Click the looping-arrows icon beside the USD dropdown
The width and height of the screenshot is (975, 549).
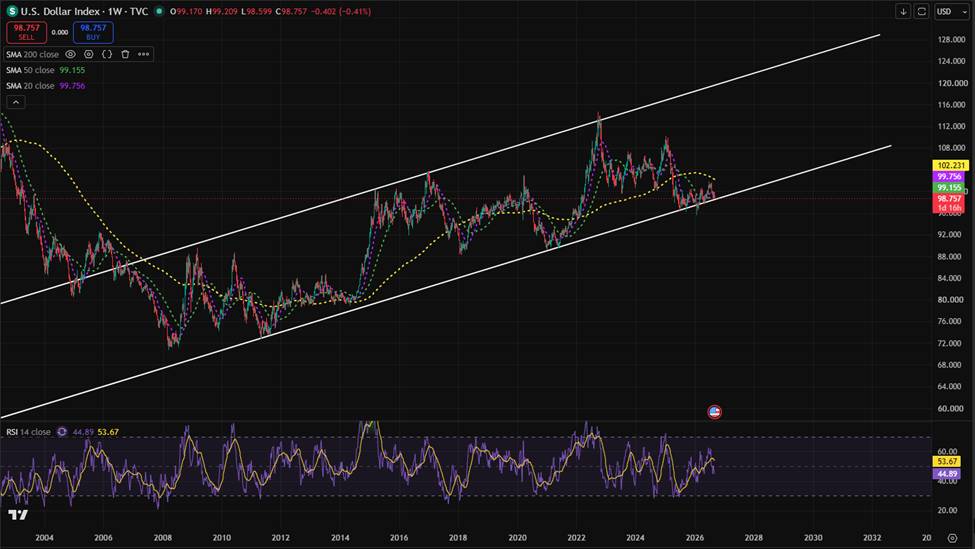pyautogui.click(x=922, y=11)
